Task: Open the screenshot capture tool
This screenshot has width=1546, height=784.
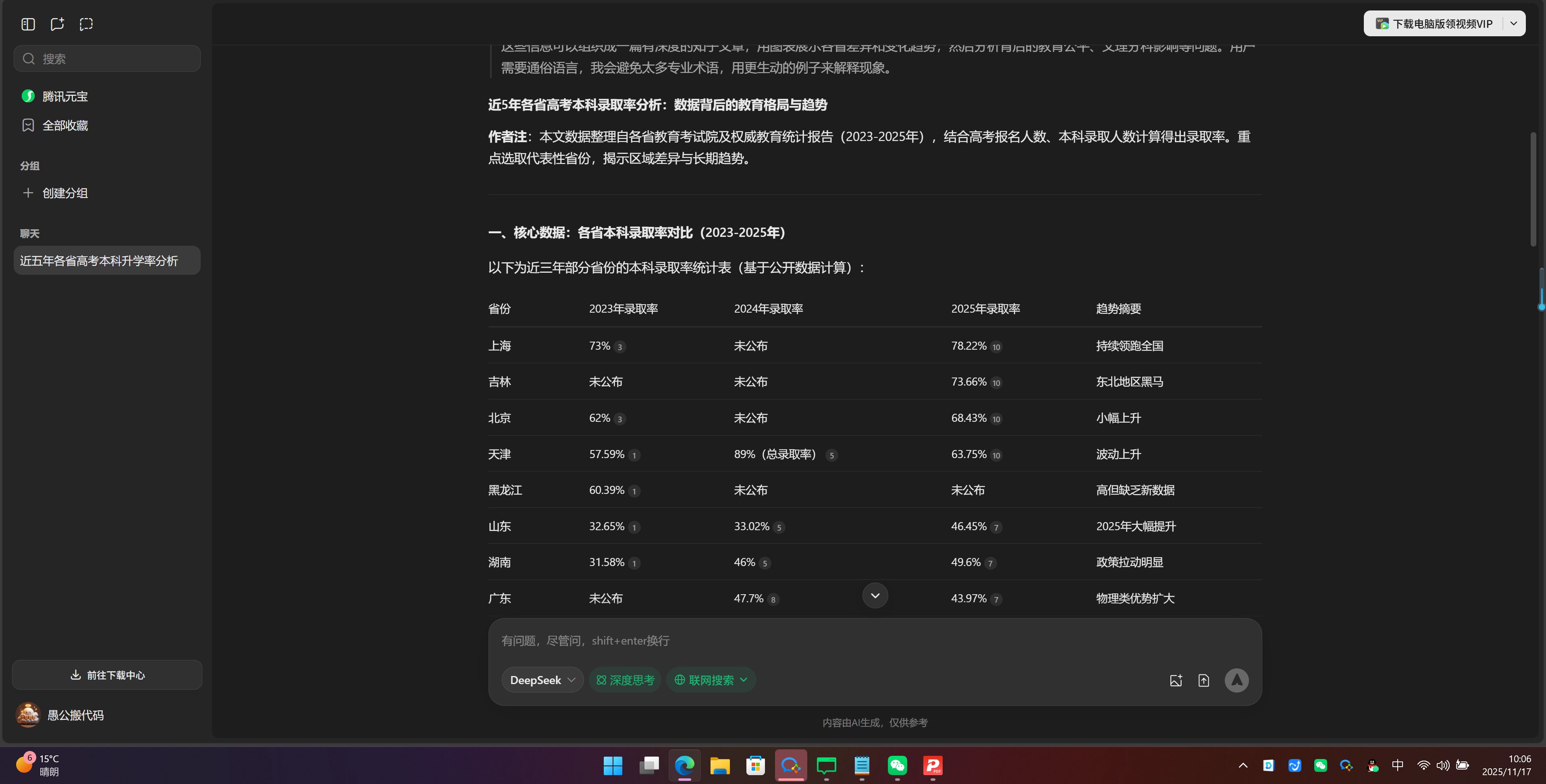Action: click(x=86, y=24)
